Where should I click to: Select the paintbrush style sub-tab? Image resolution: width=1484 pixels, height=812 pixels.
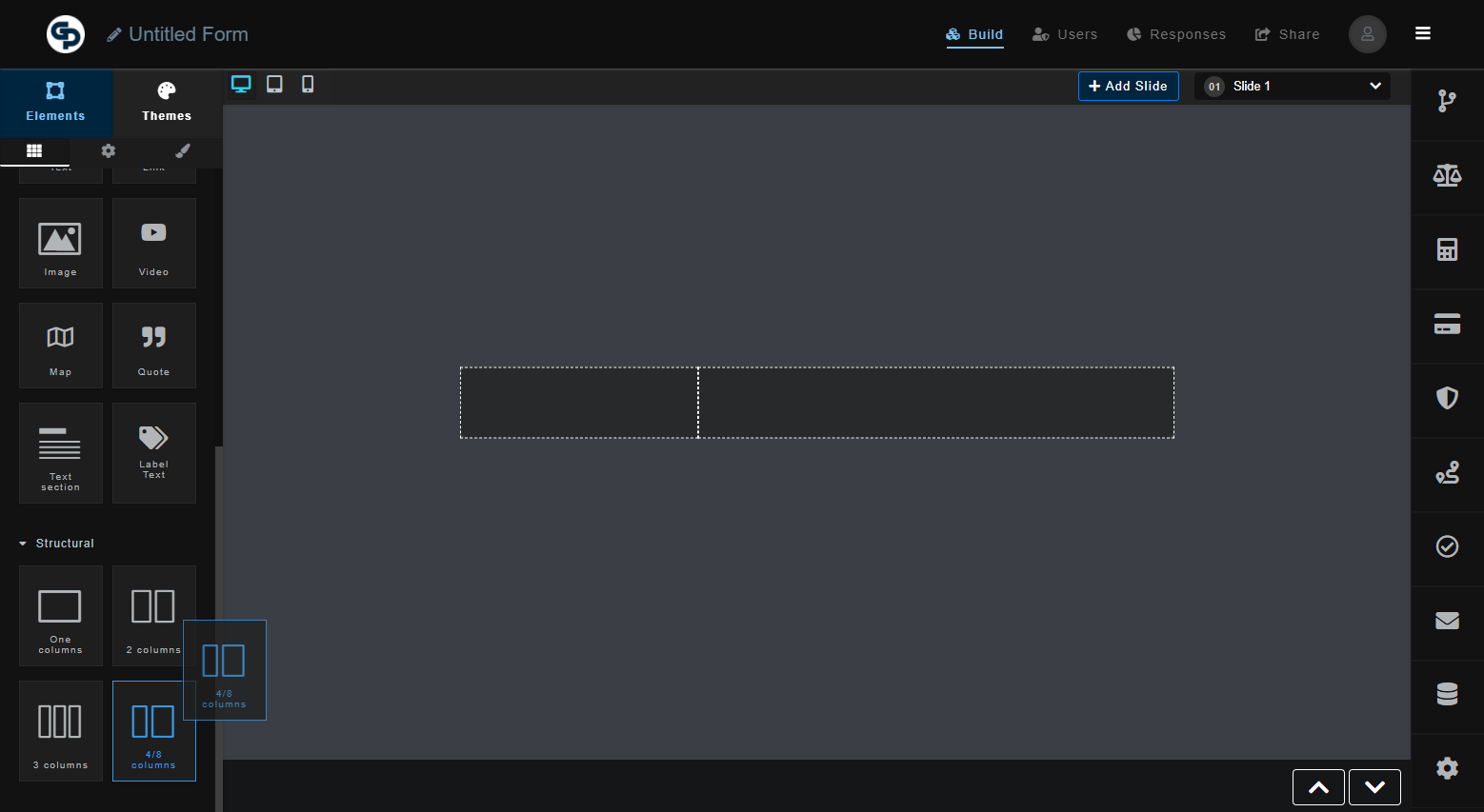click(x=183, y=150)
